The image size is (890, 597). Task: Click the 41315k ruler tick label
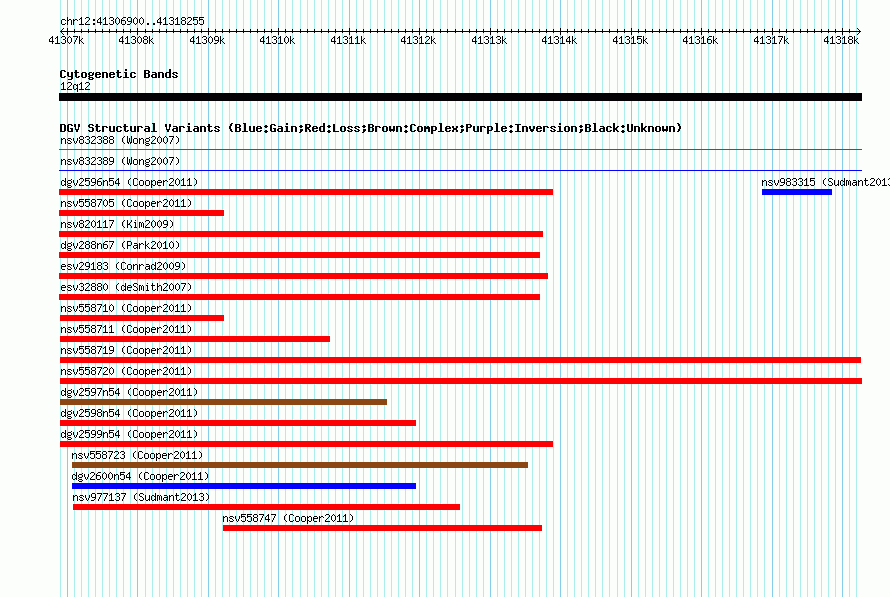[x=630, y=40]
